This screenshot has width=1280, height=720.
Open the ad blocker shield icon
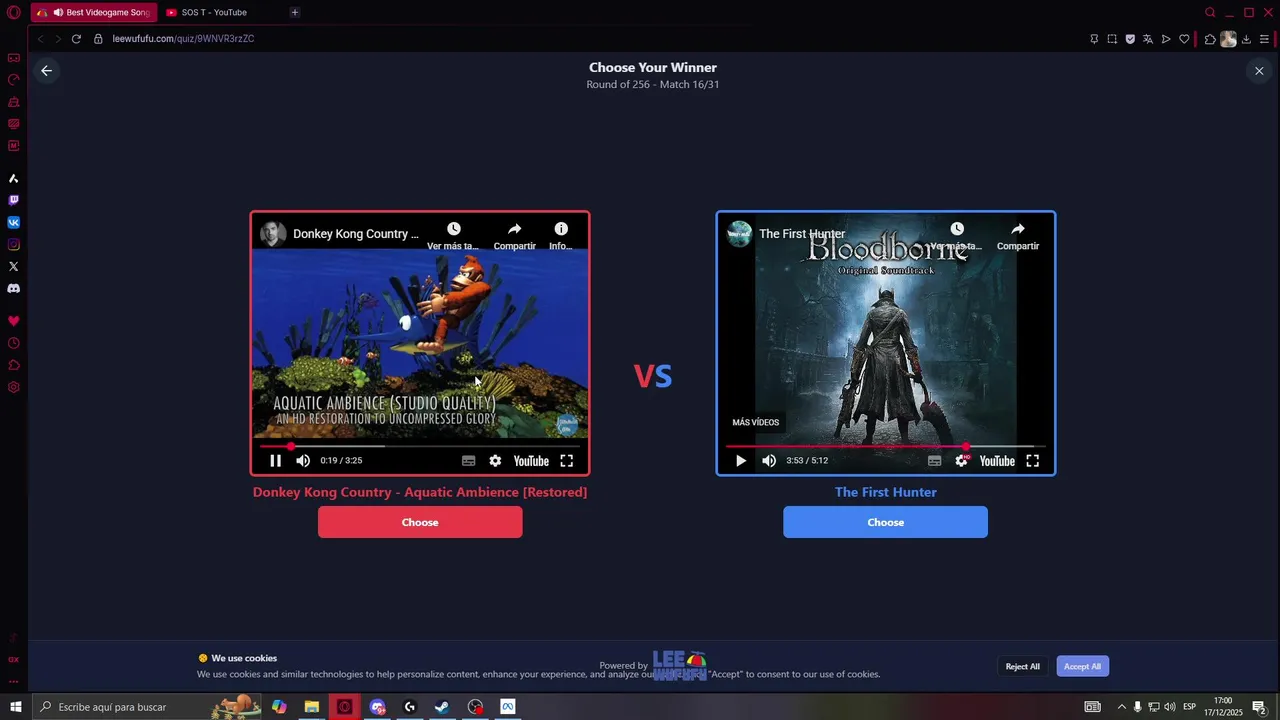1130,39
